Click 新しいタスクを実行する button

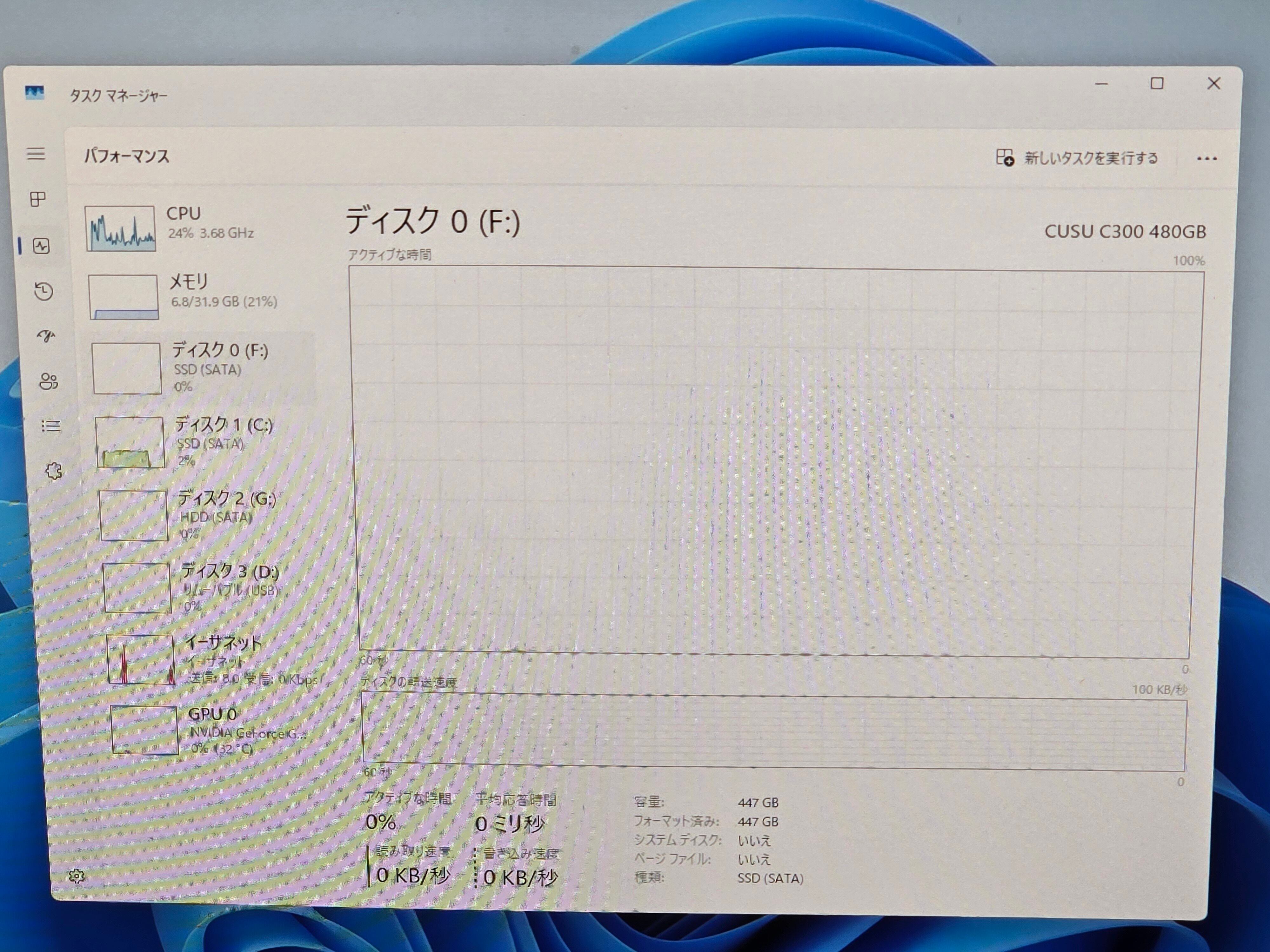pos(1077,158)
